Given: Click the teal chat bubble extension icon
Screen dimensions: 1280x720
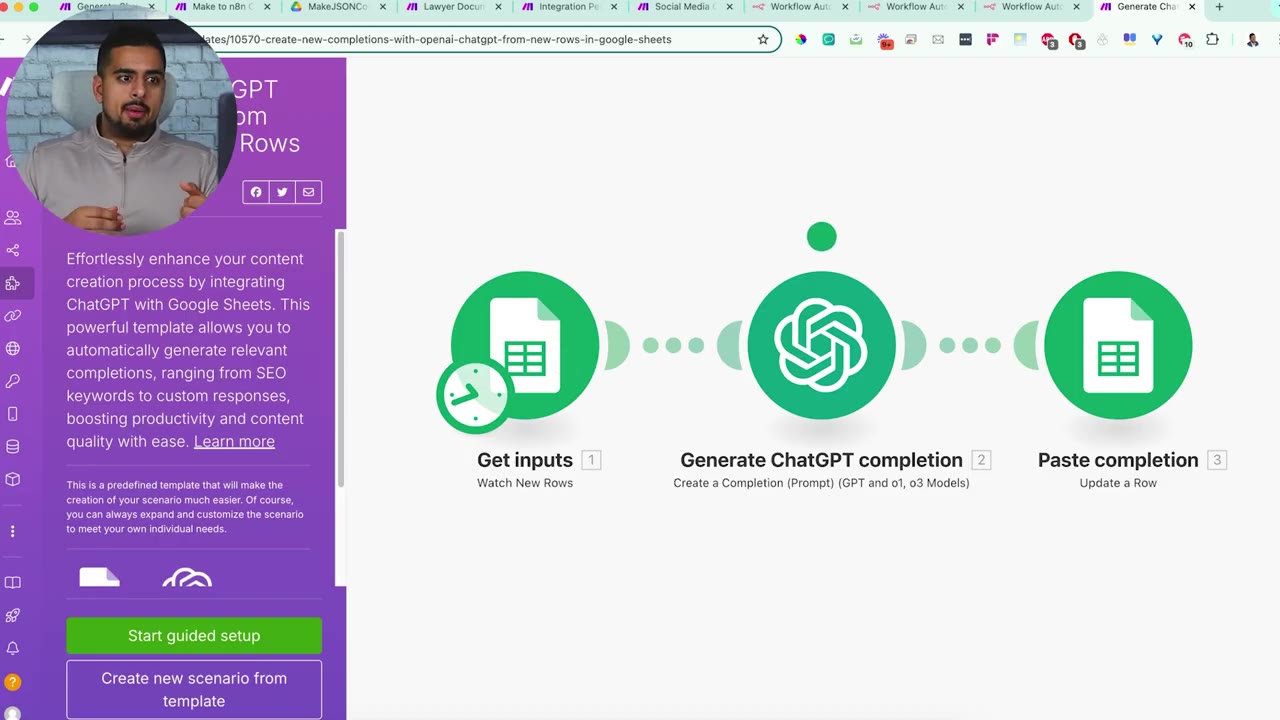Looking at the screenshot, I should point(829,40).
